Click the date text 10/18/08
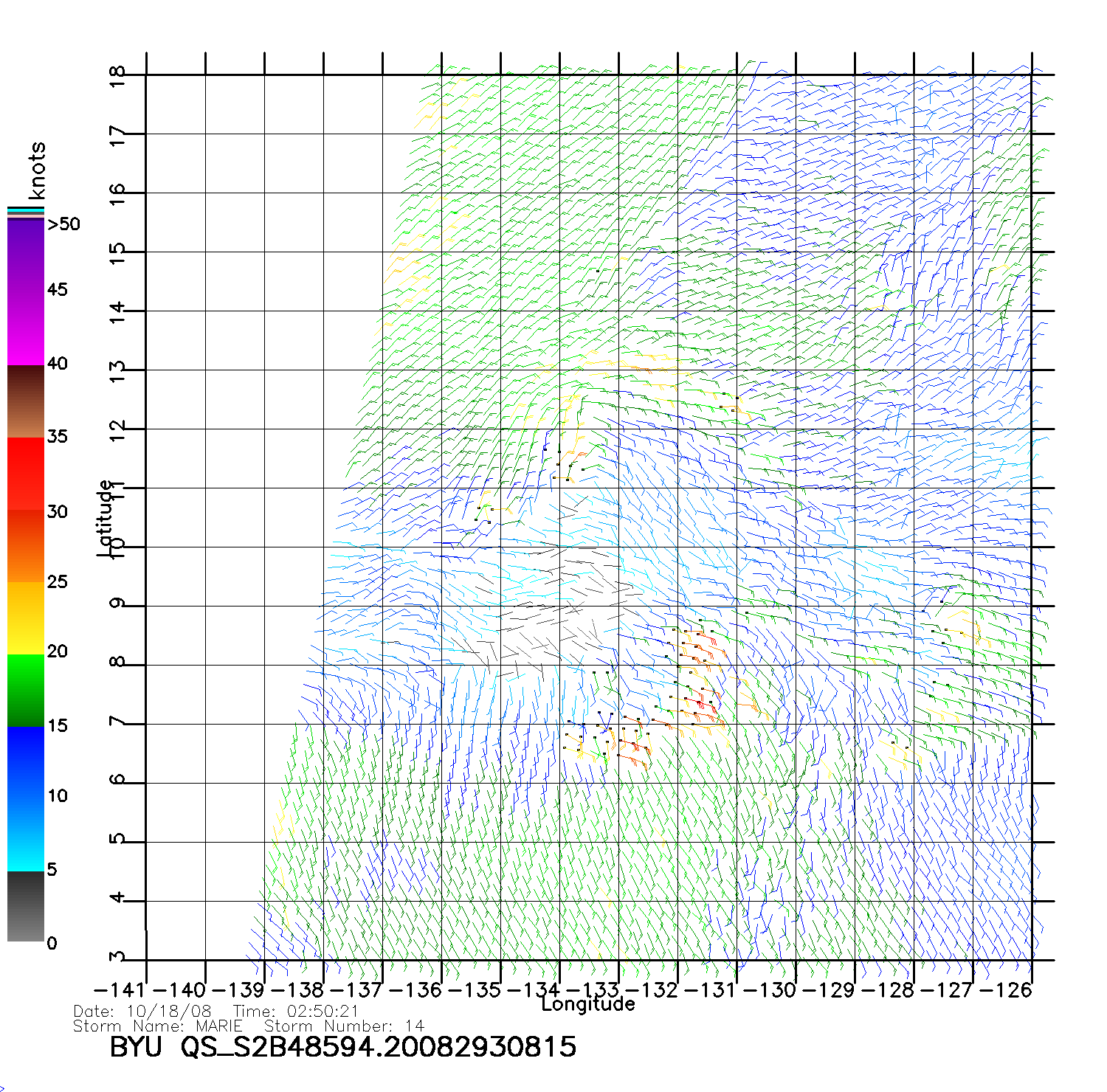The image size is (1107, 1092). coord(169,1012)
